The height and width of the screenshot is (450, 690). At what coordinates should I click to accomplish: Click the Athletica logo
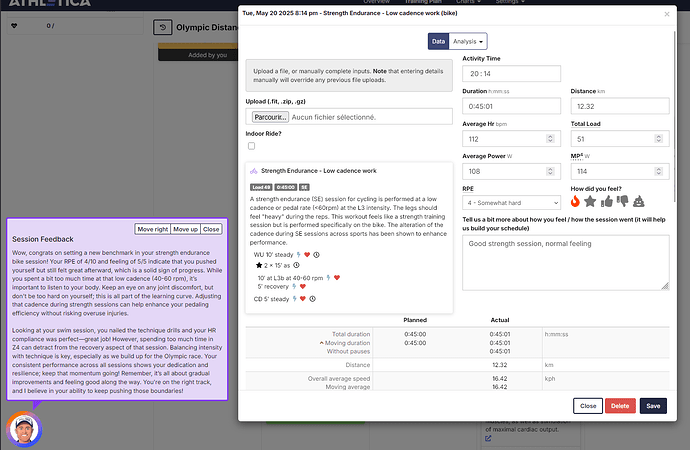point(50,3)
